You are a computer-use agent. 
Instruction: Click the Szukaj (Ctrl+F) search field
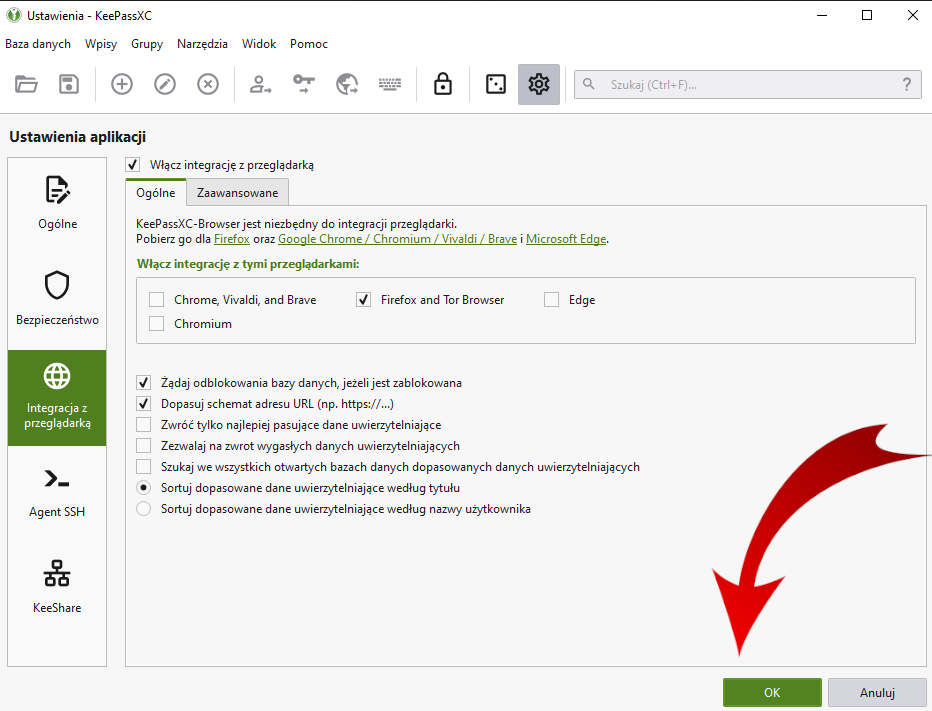click(x=748, y=84)
